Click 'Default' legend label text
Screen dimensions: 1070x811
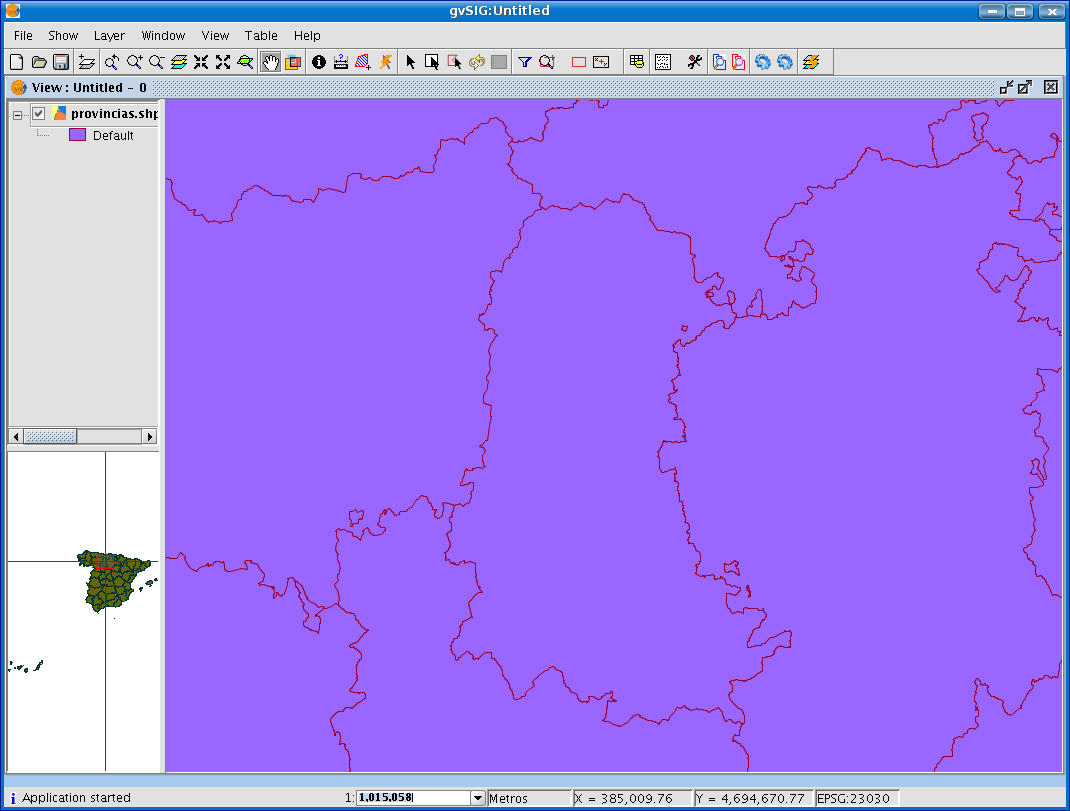click(x=113, y=136)
